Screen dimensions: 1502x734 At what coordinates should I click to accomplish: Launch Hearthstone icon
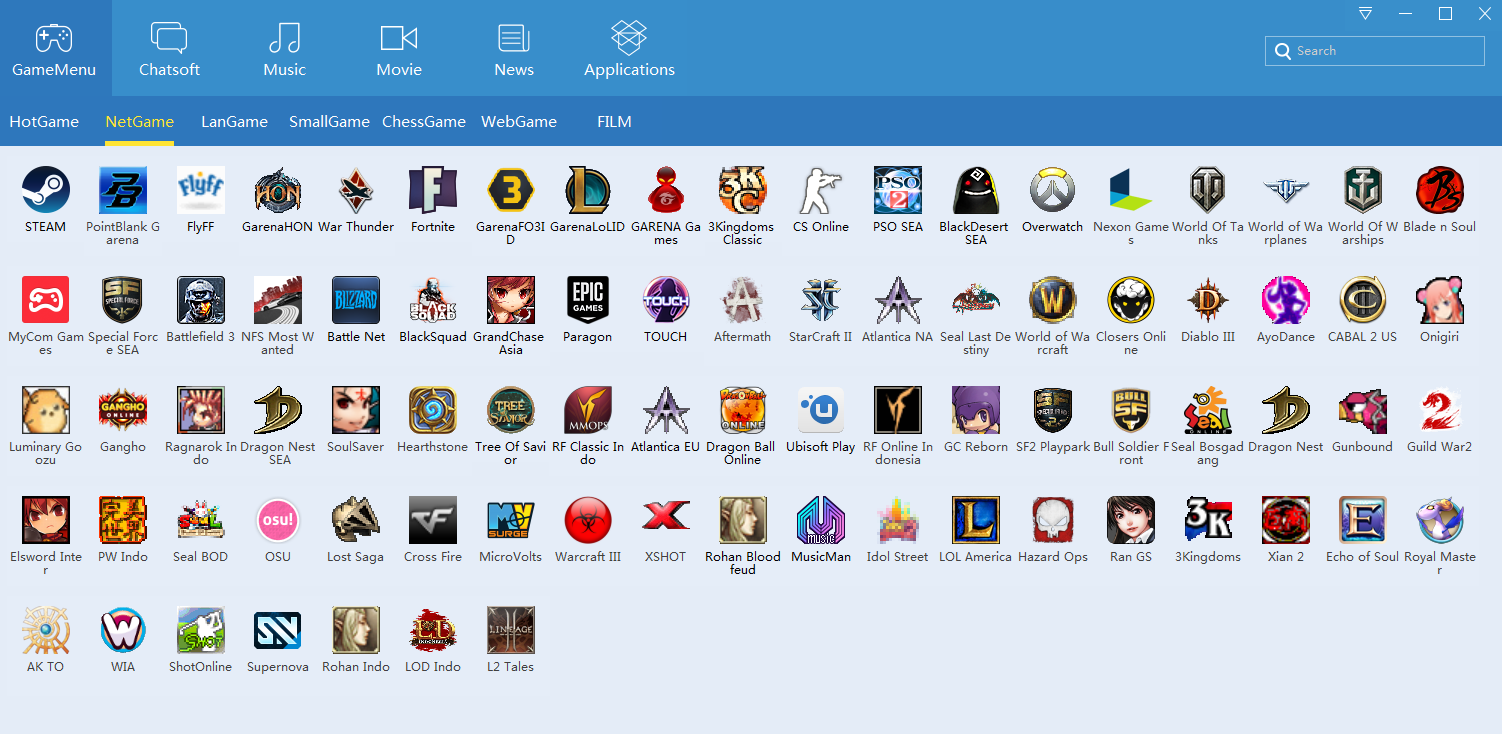pos(433,410)
